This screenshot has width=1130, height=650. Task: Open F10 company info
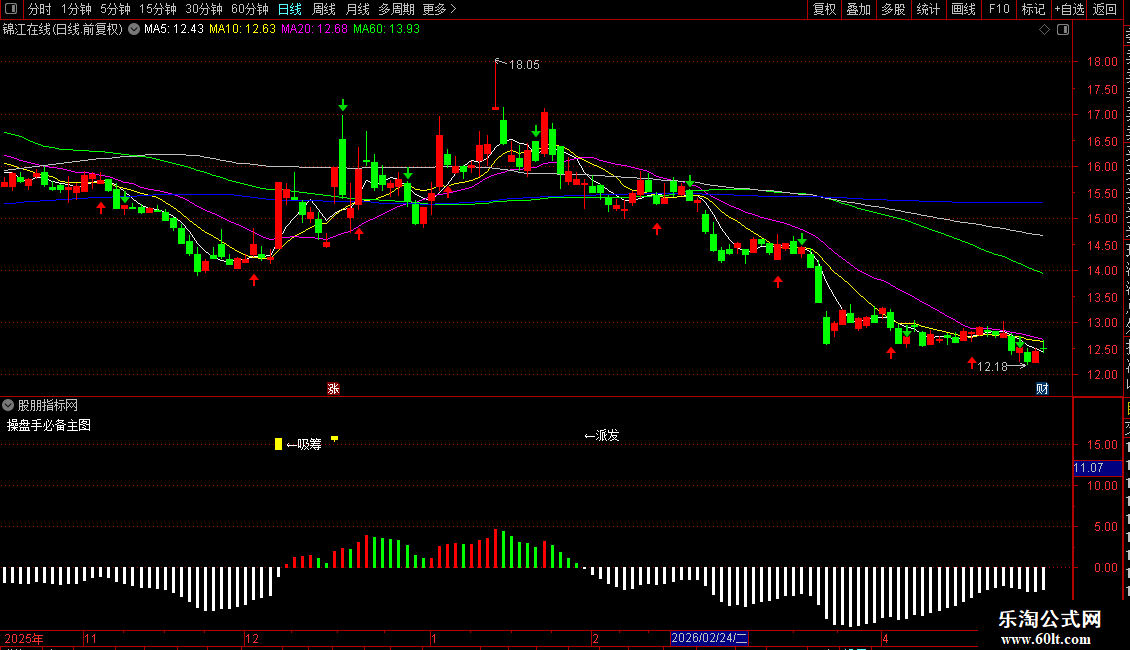(x=998, y=9)
